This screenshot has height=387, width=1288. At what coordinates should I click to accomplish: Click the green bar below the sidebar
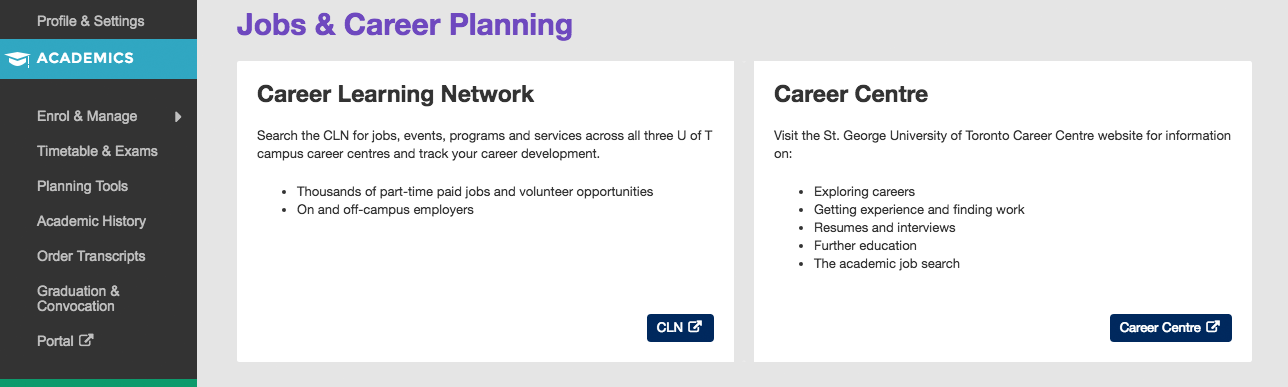click(98, 382)
